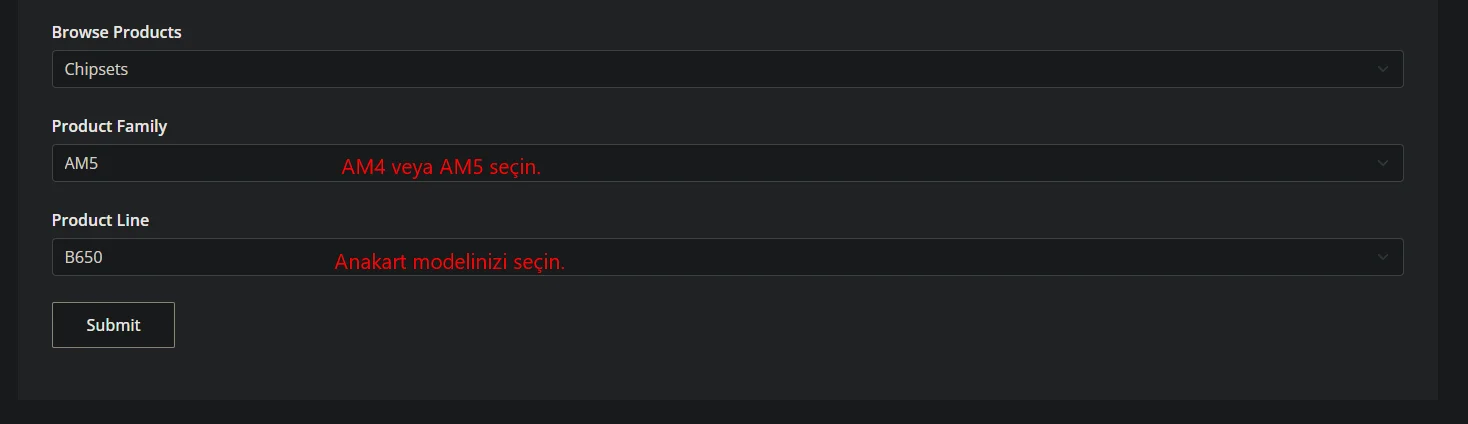Open the Browse Products dropdown
Viewport: 1468px width, 424px height.
pyautogui.click(x=727, y=69)
